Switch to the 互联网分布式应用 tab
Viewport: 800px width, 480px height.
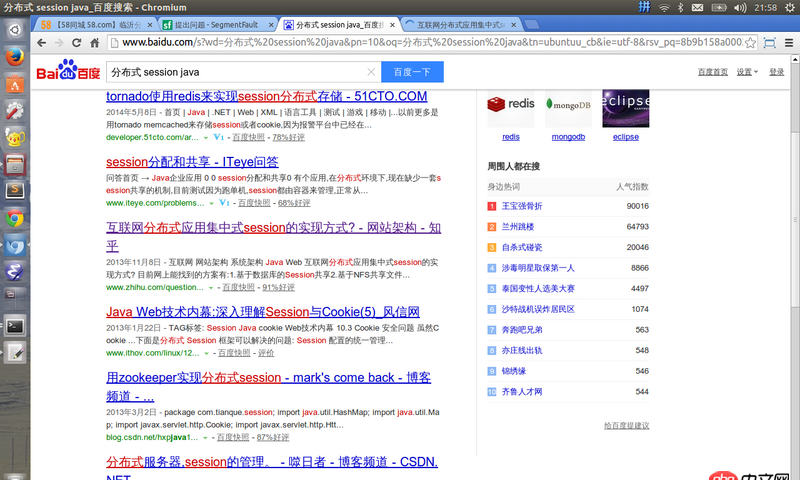(x=460, y=24)
